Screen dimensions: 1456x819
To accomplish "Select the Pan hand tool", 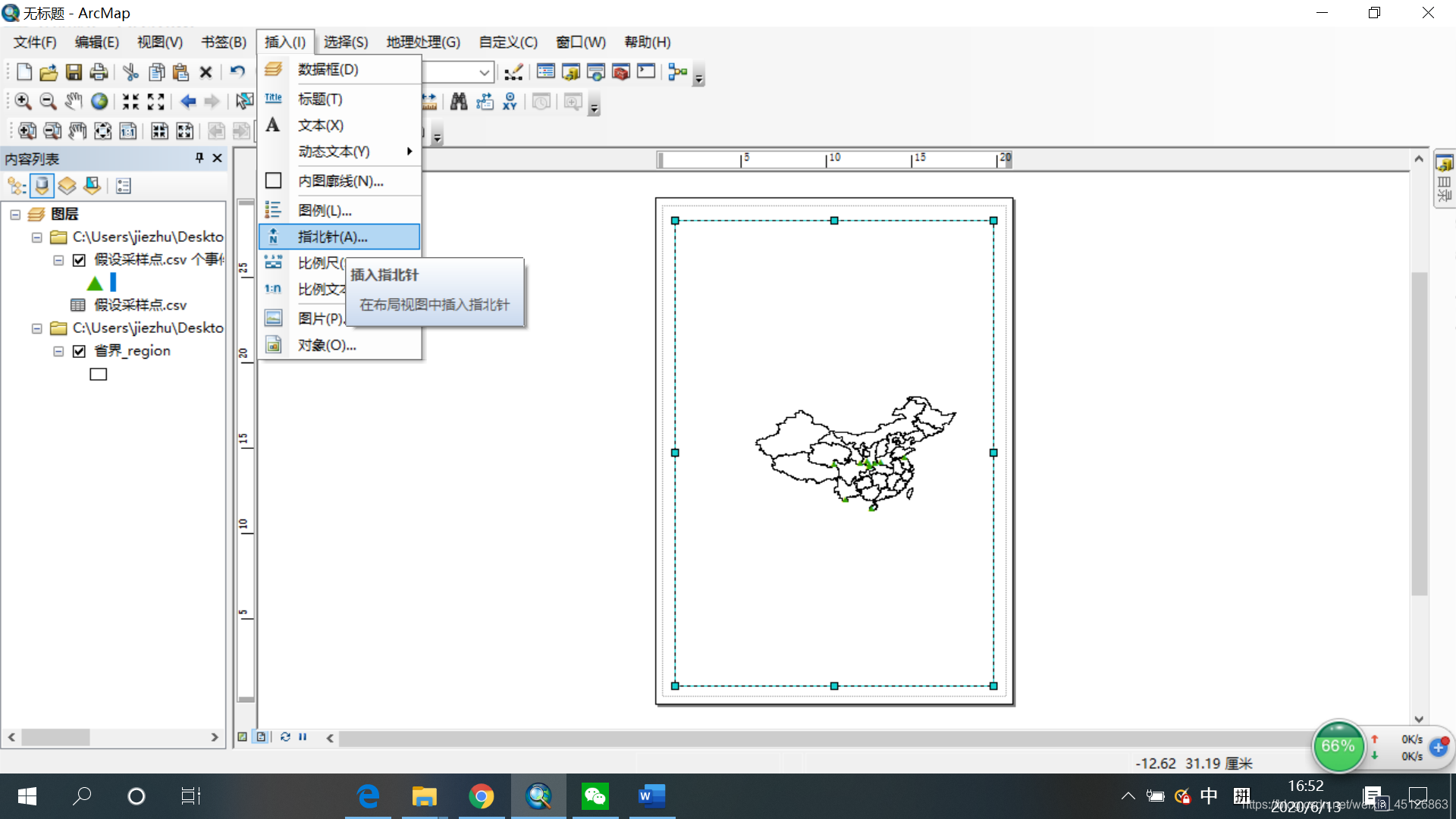I will click(74, 101).
